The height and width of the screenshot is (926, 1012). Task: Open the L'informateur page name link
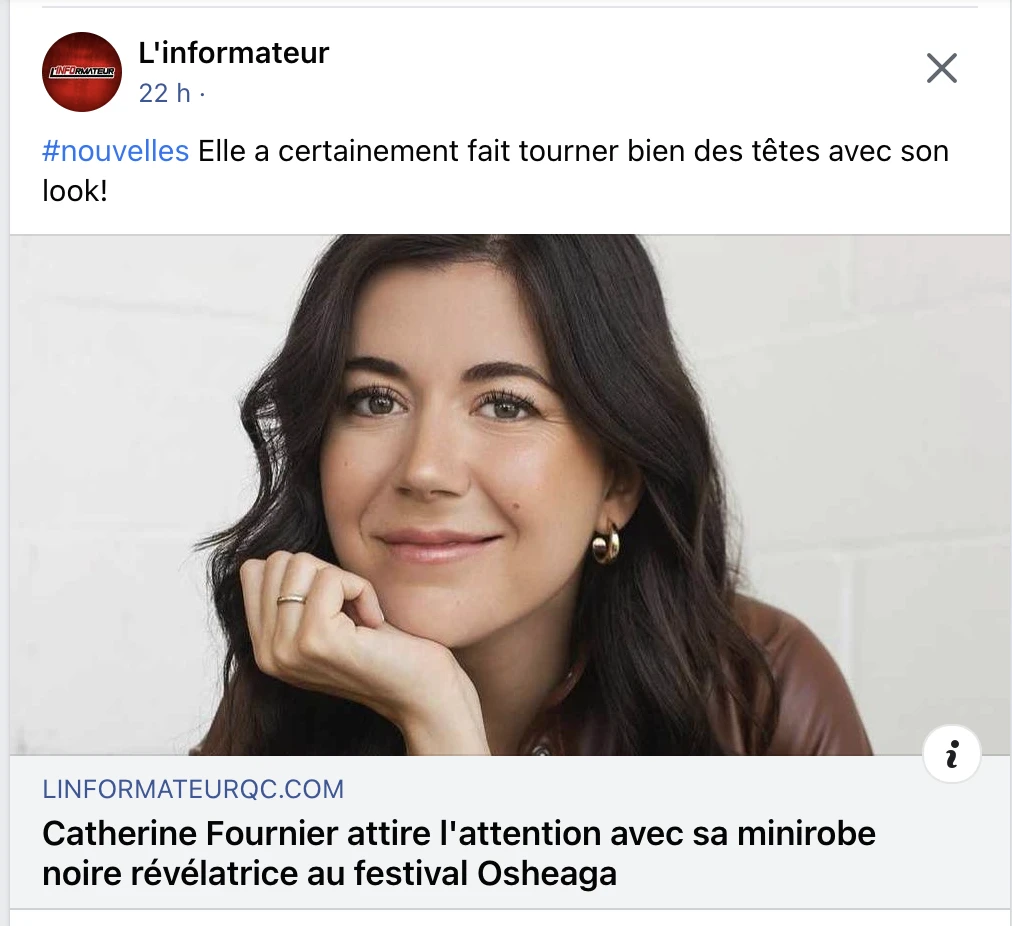point(234,53)
